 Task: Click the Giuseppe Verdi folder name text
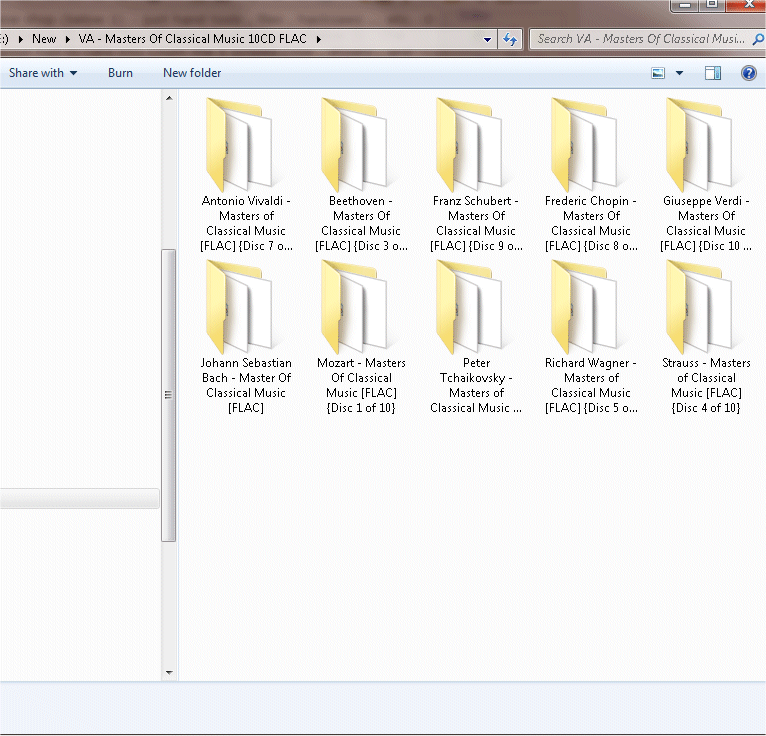pyautogui.click(x=706, y=223)
